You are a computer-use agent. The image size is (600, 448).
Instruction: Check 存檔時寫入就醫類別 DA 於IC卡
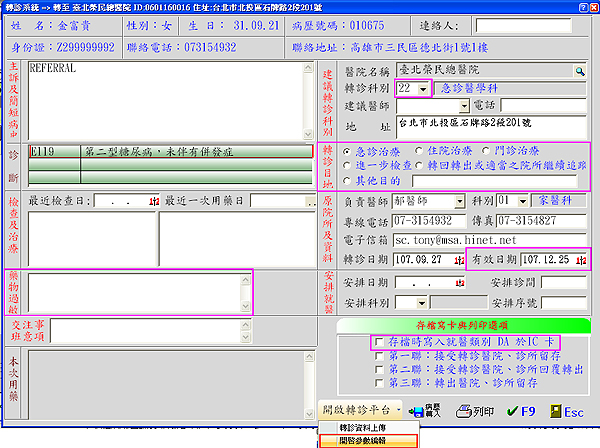coord(378,343)
